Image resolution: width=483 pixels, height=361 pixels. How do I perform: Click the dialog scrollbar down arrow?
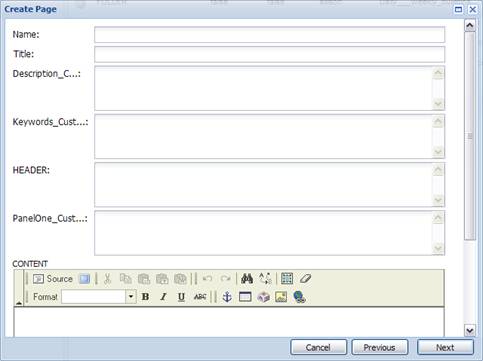(x=470, y=330)
